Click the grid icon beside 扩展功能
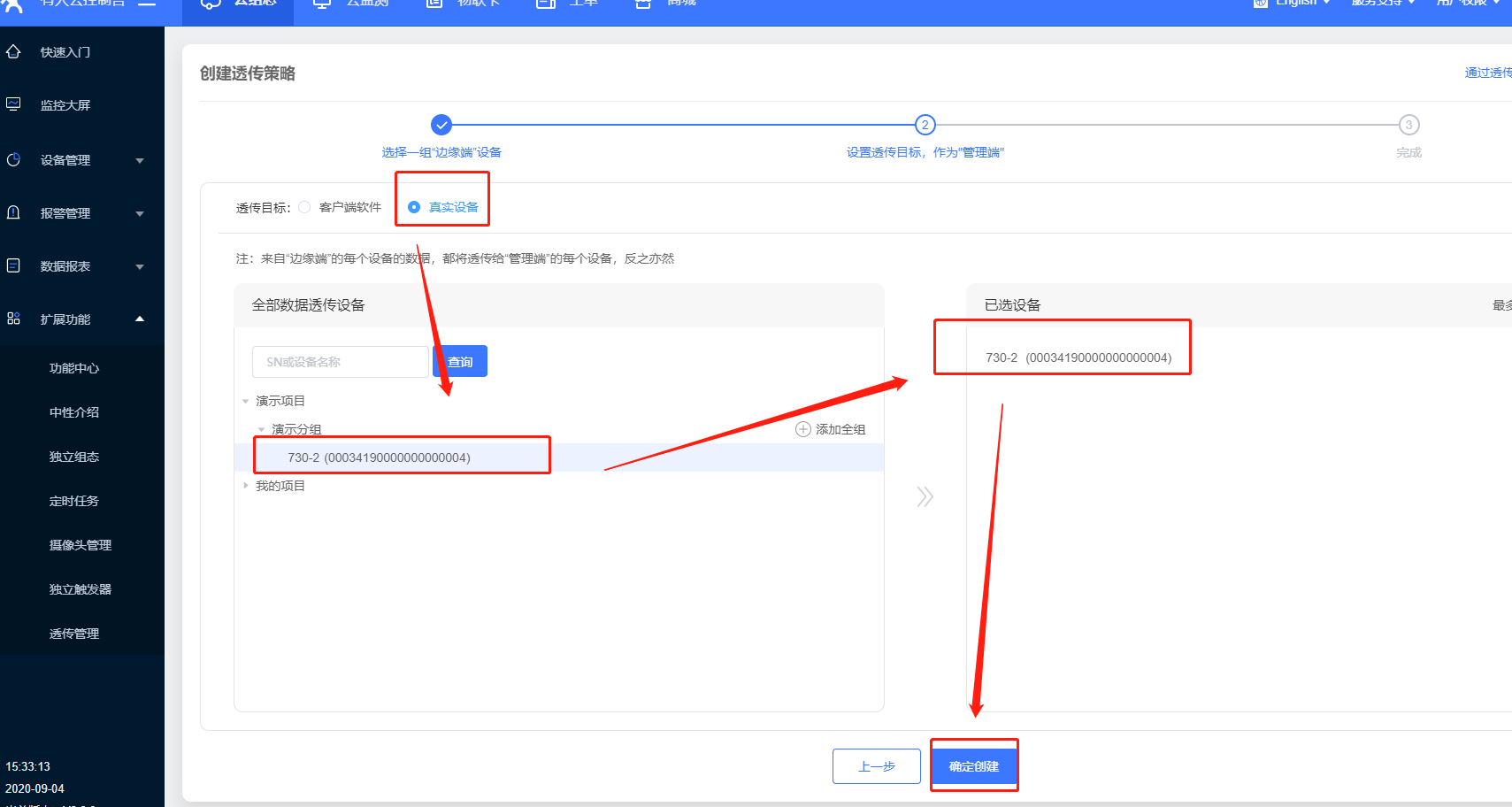Screen dimensions: 1512x807 [x=13, y=319]
